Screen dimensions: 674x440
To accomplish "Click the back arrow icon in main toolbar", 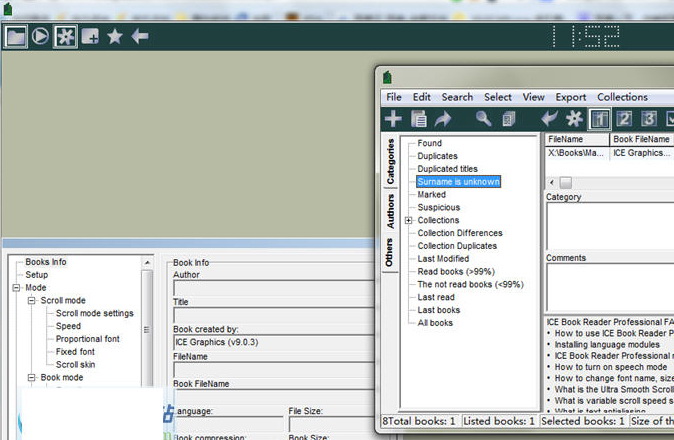I will (140, 37).
